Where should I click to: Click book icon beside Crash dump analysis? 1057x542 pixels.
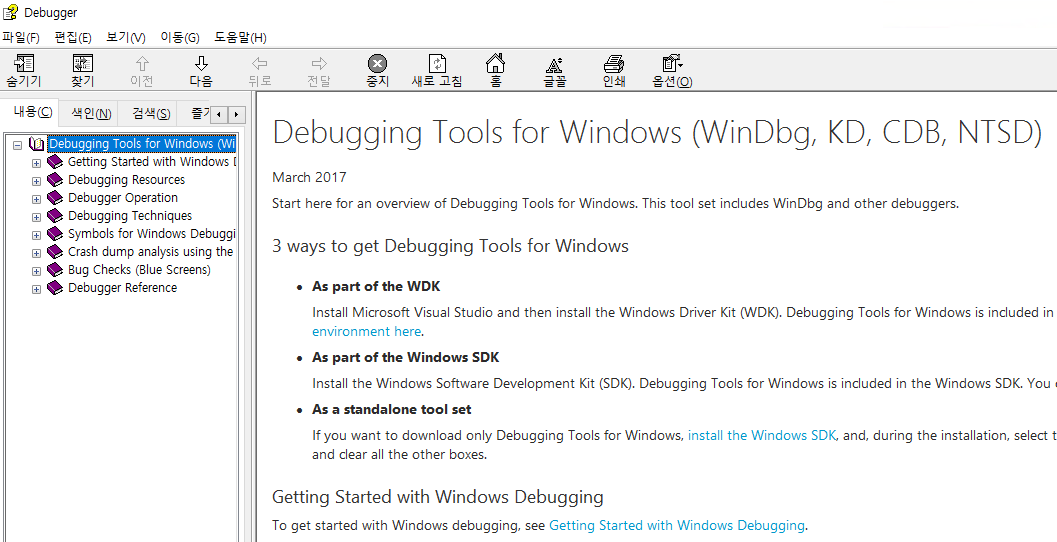coord(55,251)
